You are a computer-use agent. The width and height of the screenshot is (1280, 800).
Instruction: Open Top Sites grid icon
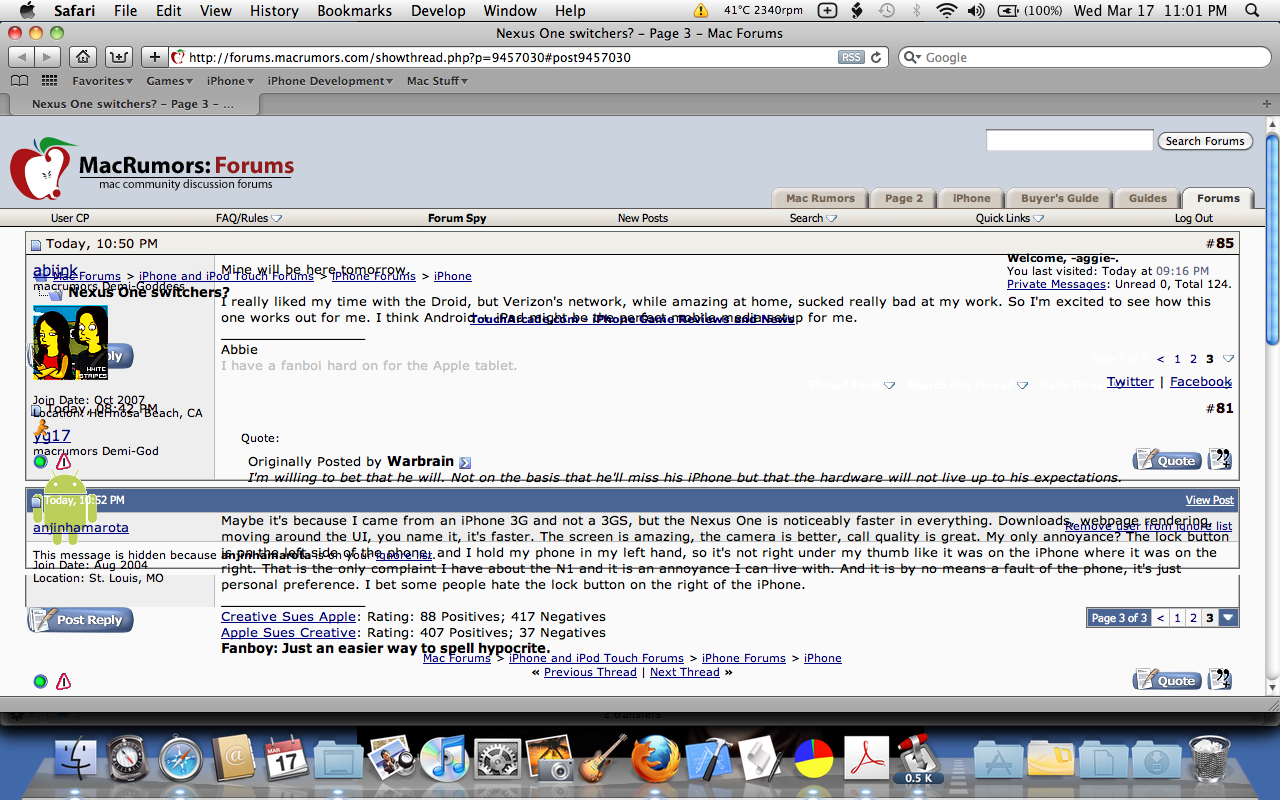(x=49, y=81)
